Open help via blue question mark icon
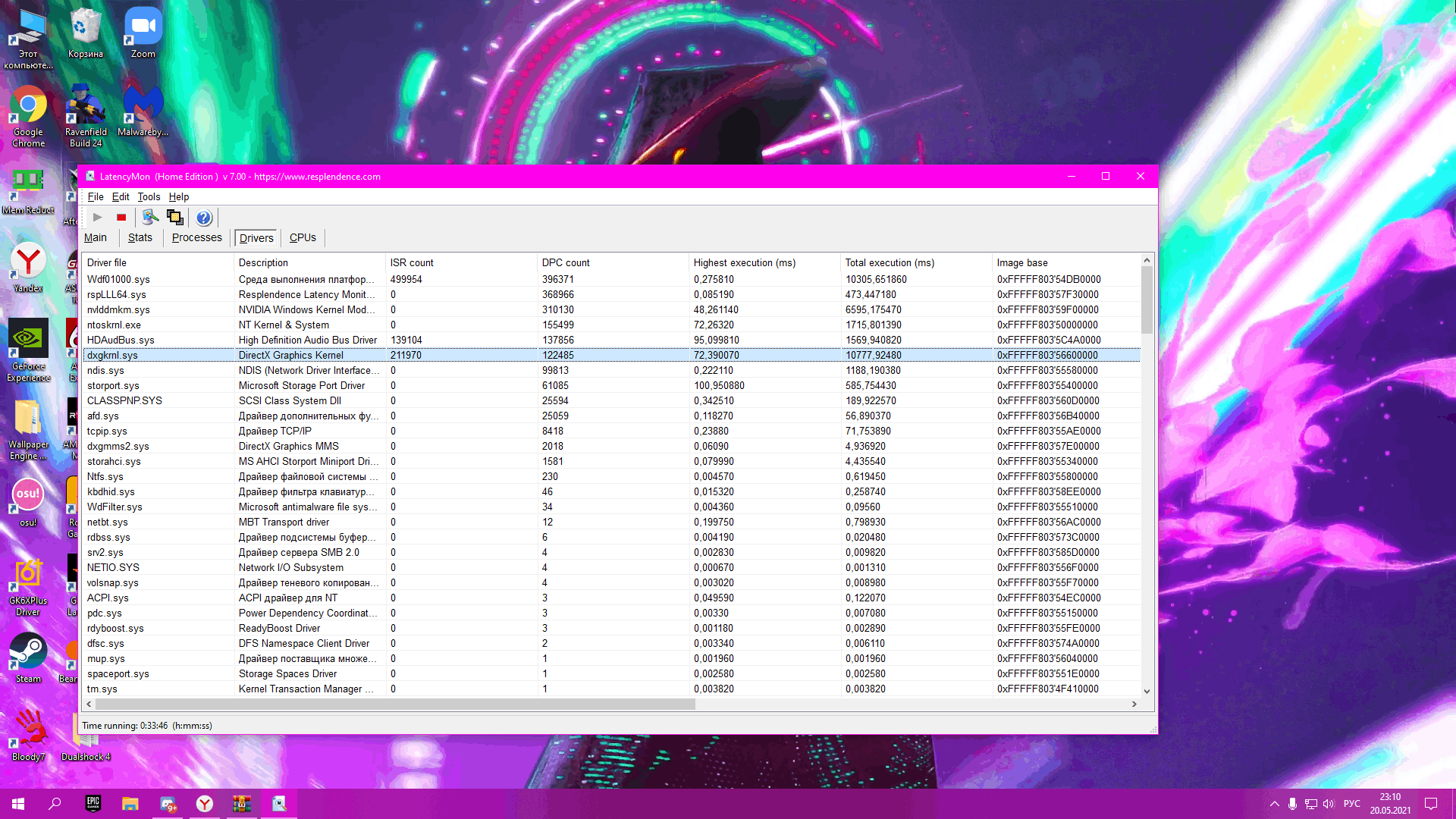1456x819 pixels. click(203, 218)
